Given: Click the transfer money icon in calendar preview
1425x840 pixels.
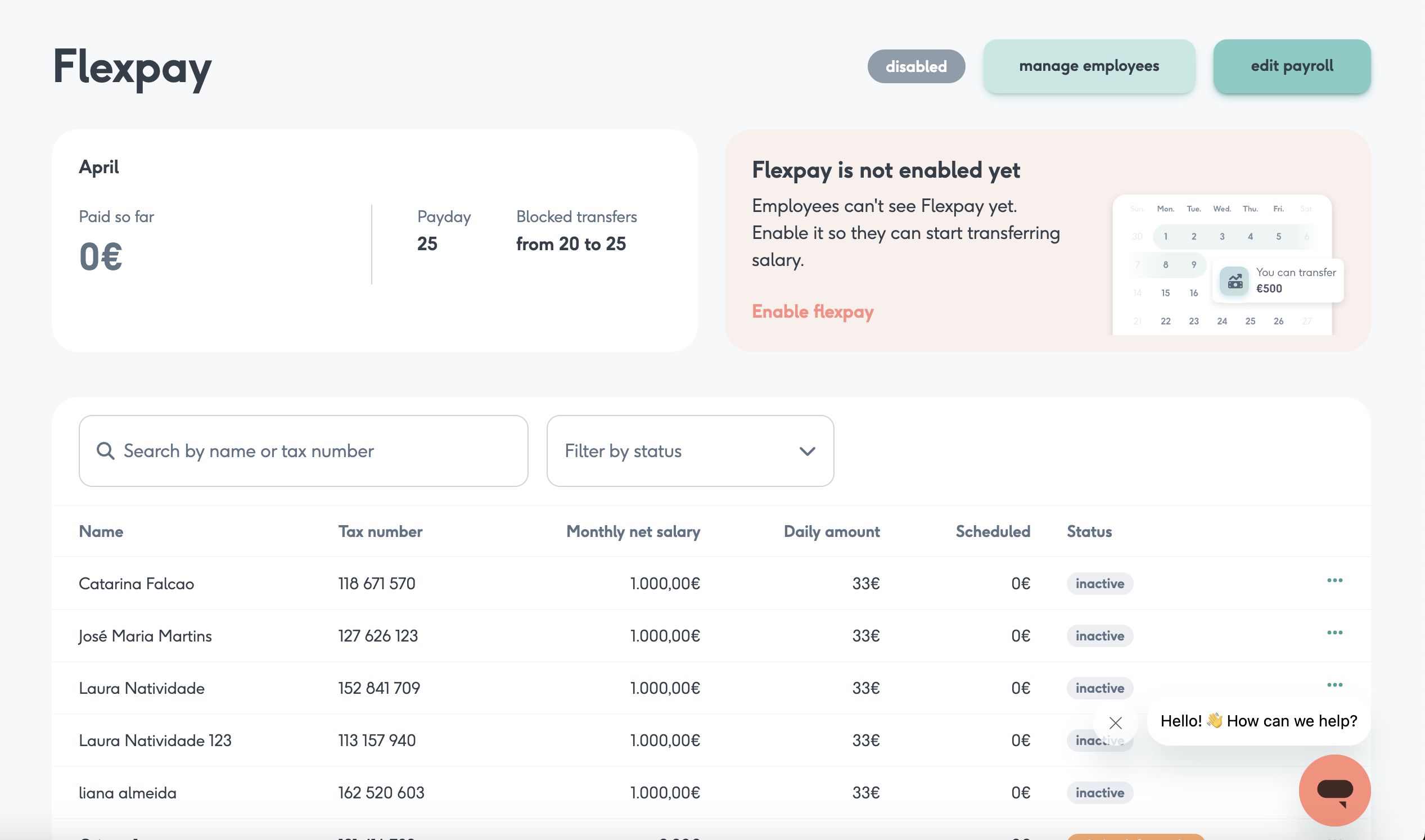Looking at the screenshot, I should (1234, 281).
